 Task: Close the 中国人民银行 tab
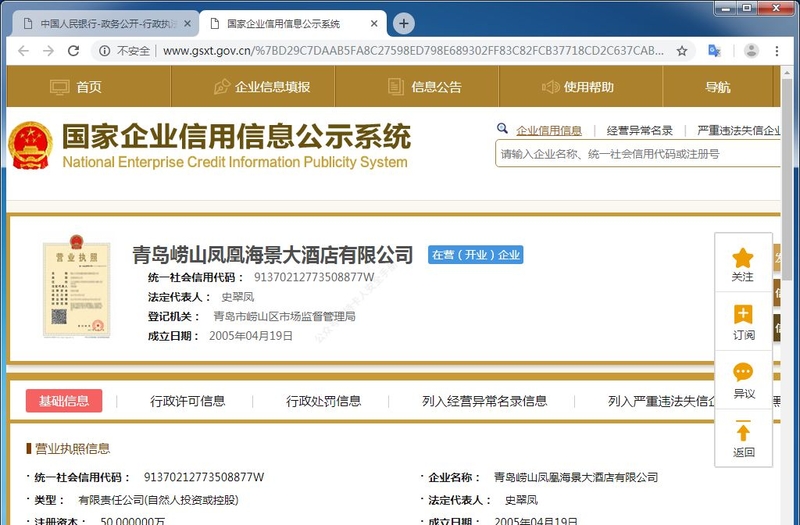[187, 23]
